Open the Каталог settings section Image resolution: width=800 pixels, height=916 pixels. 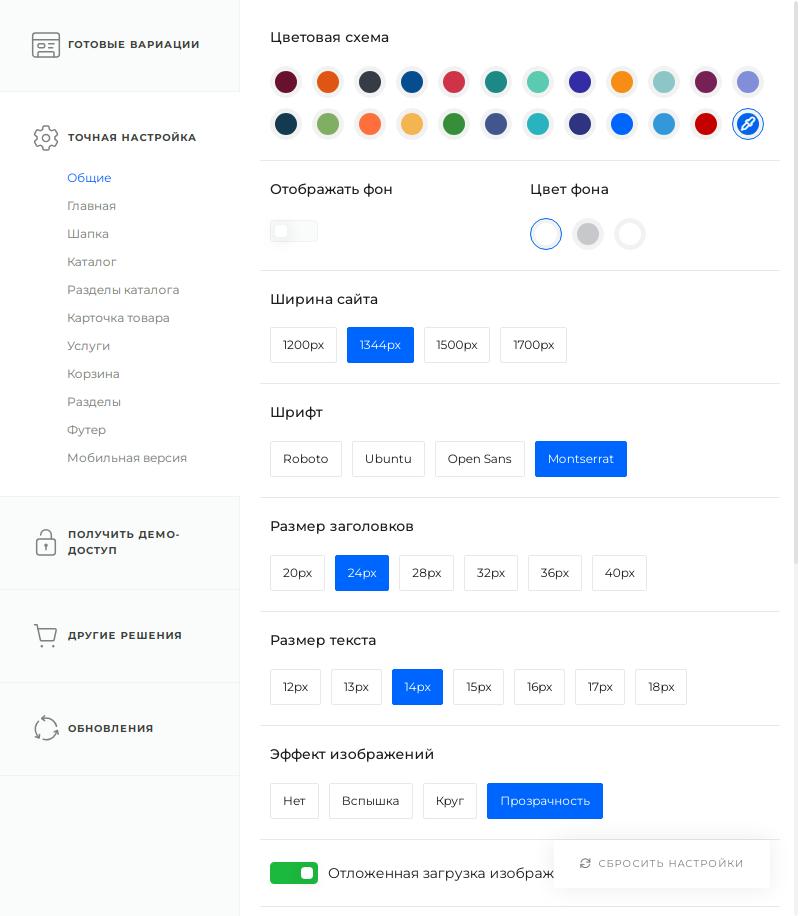click(x=92, y=262)
